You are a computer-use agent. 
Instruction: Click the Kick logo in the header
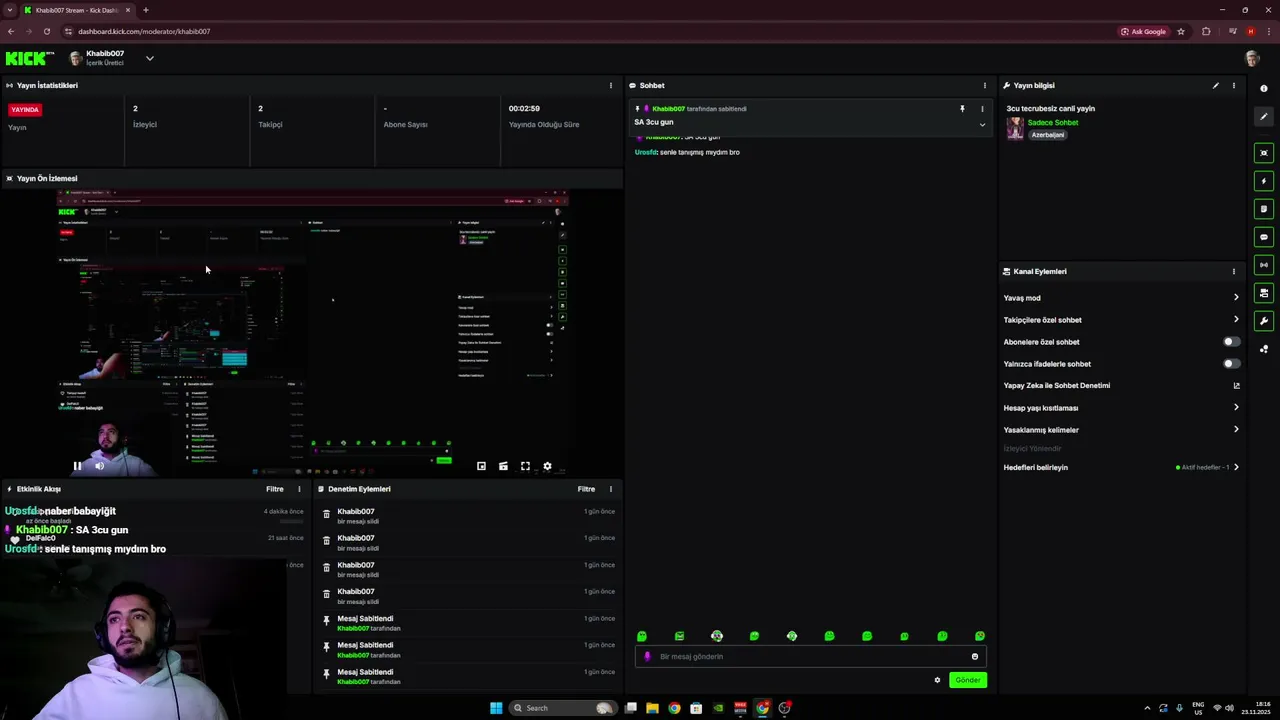pyautogui.click(x=29, y=59)
